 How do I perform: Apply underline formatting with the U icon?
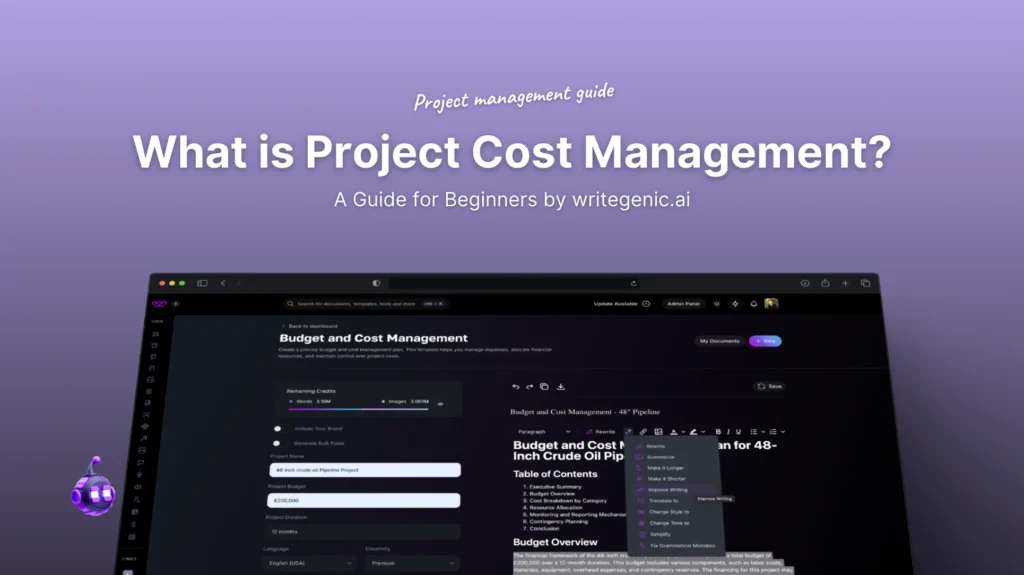coord(739,432)
